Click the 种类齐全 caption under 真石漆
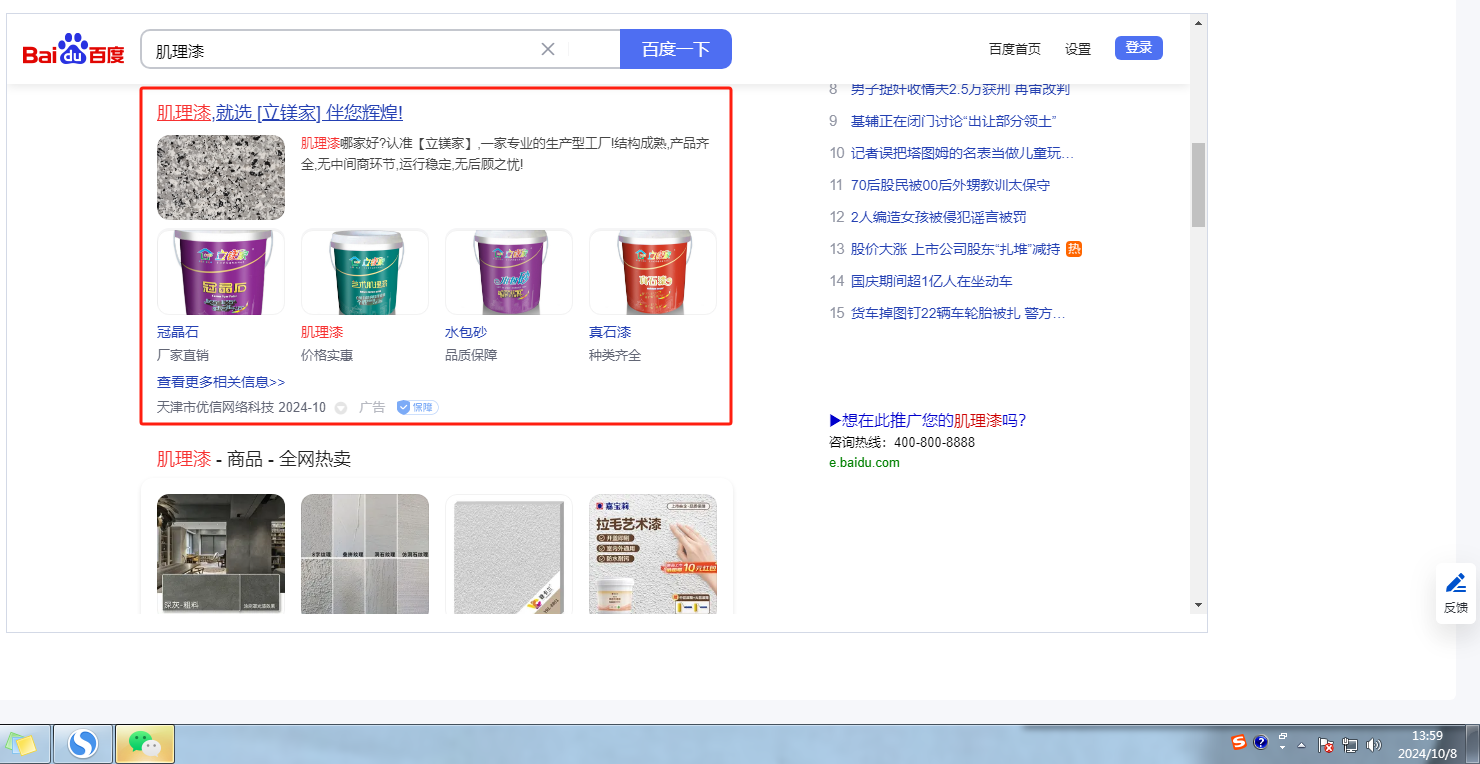This screenshot has width=1480, height=764. tap(615, 355)
